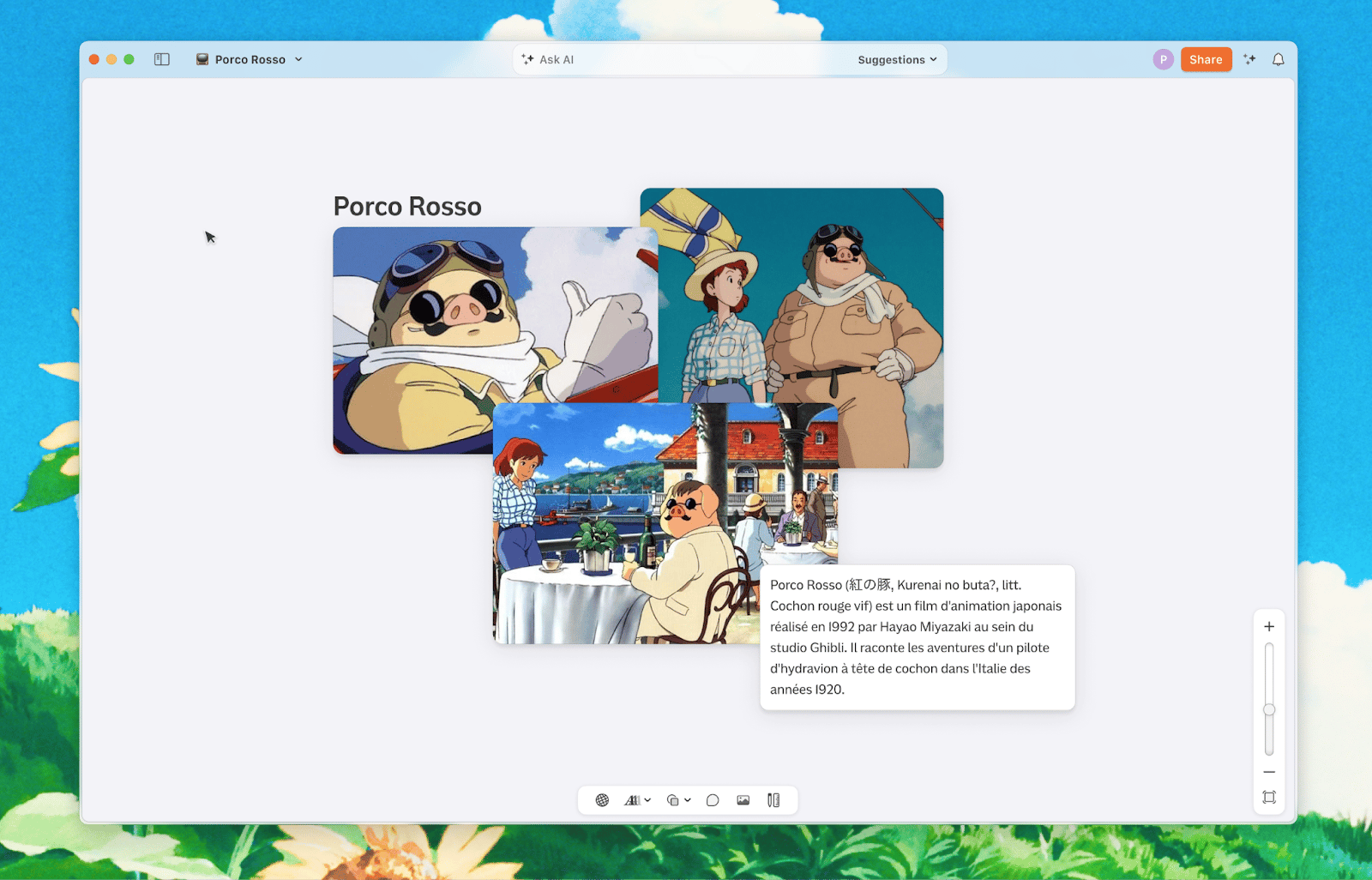This screenshot has height=880, width=1372.
Task: Toggle the sidebar panel icon
Action: click(x=162, y=59)
